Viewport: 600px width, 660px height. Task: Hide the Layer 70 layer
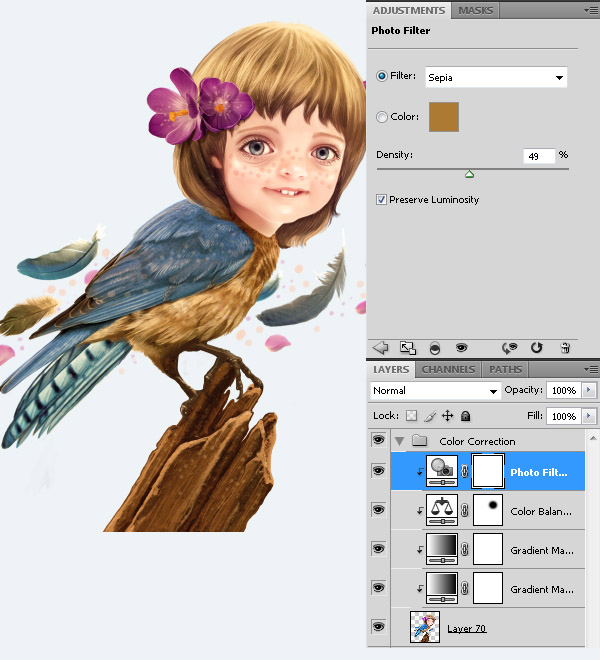[378, 626]
